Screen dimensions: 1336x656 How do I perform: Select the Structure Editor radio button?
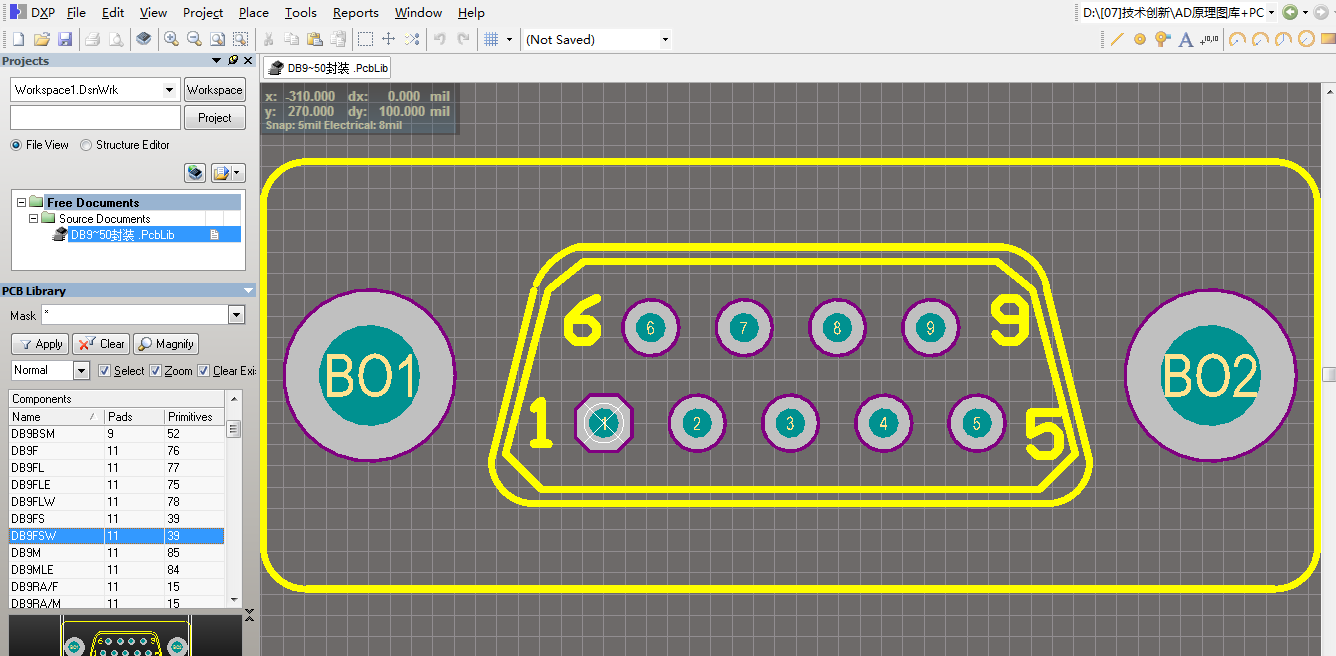point(86,145)
